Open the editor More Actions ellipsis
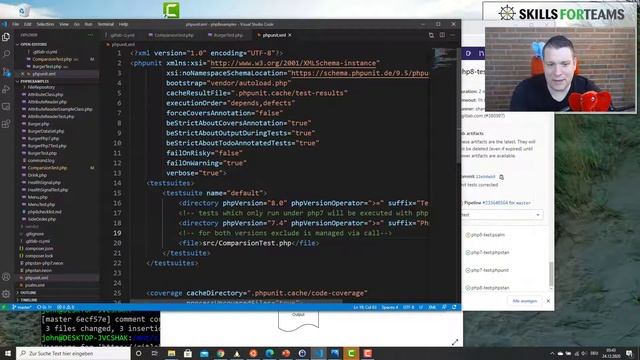Image resolution: width=640 pixels, height=360 pixels. coord(452,35)
